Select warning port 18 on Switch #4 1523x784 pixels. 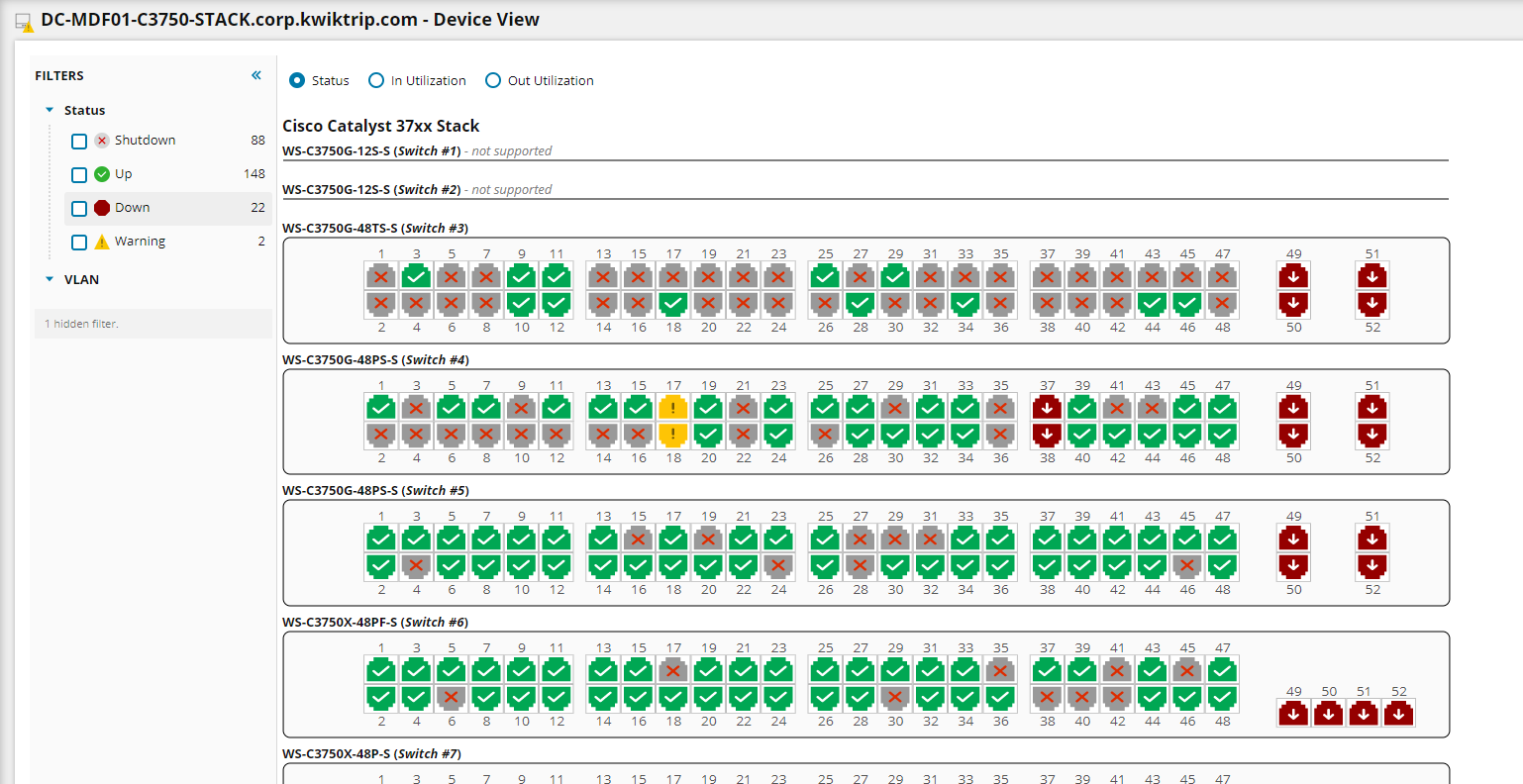point(673,434)
